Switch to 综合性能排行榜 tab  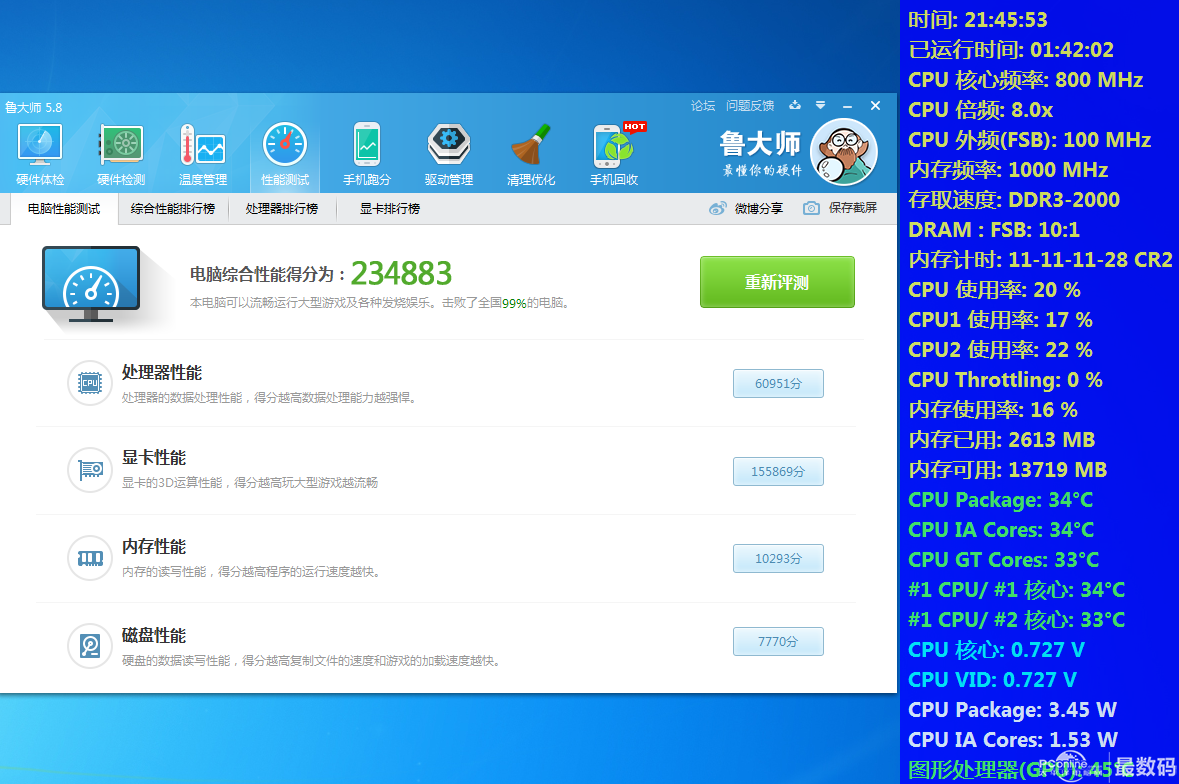coord(173,209)
